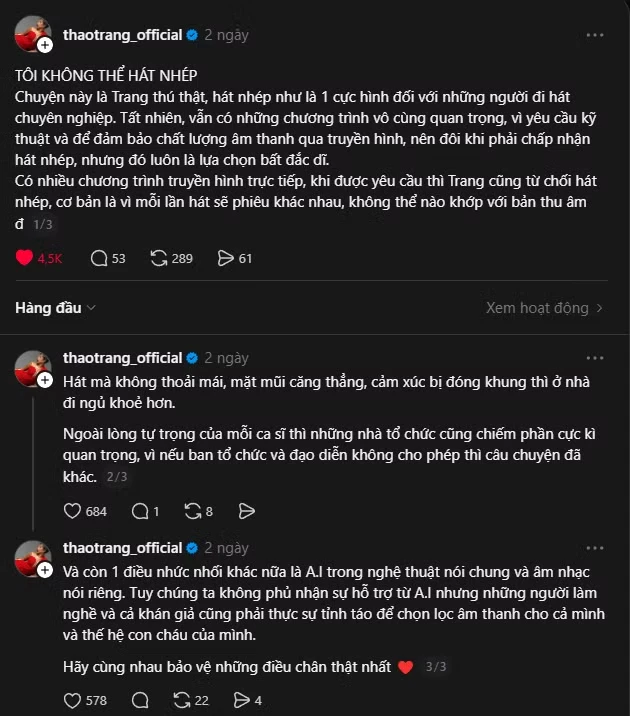The height and width of the screenshot is (716, 630).
Task: Click the avatar thumbnail on the third post
Action: (32, 558)
